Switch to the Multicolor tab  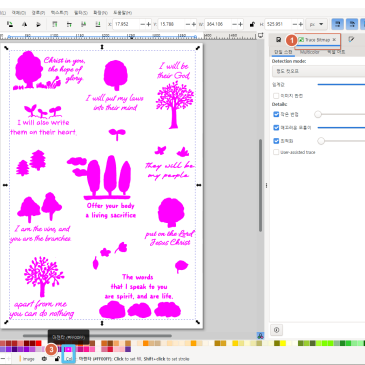pyautogui.click(x=309, y=52)
